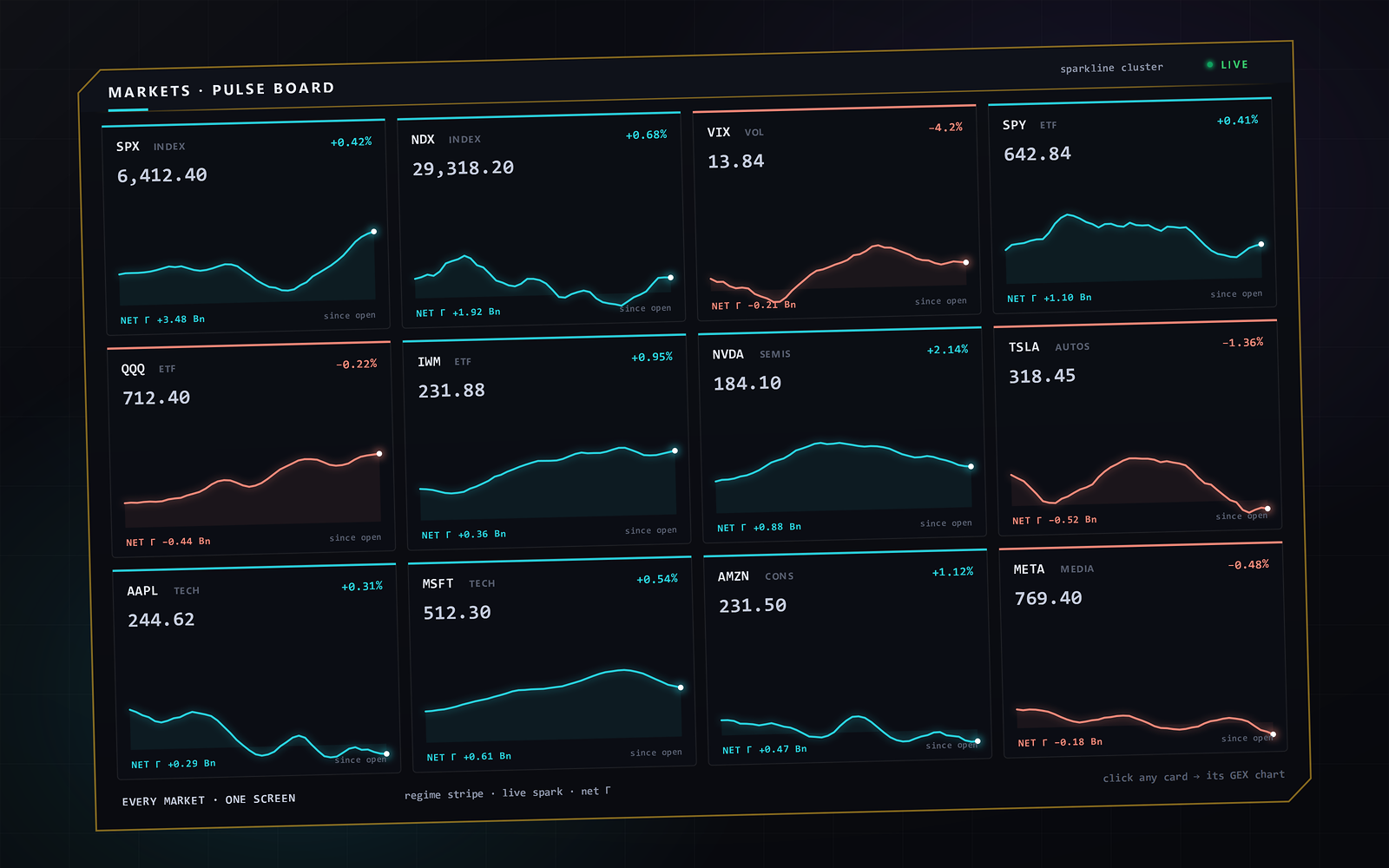This screenshot has height=868, width=1389.
Task: Open the SPY sparkline chart
Action: pos(1134,248)
